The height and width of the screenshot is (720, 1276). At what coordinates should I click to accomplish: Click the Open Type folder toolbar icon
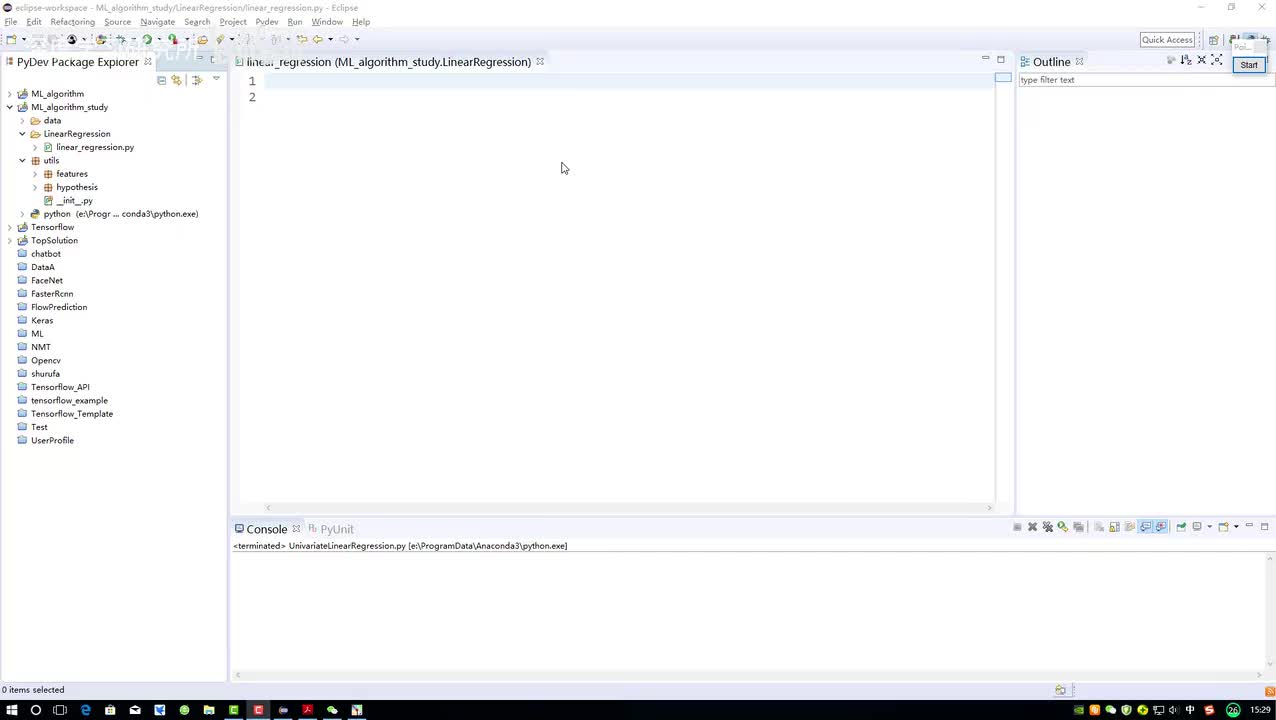point(202,40)
